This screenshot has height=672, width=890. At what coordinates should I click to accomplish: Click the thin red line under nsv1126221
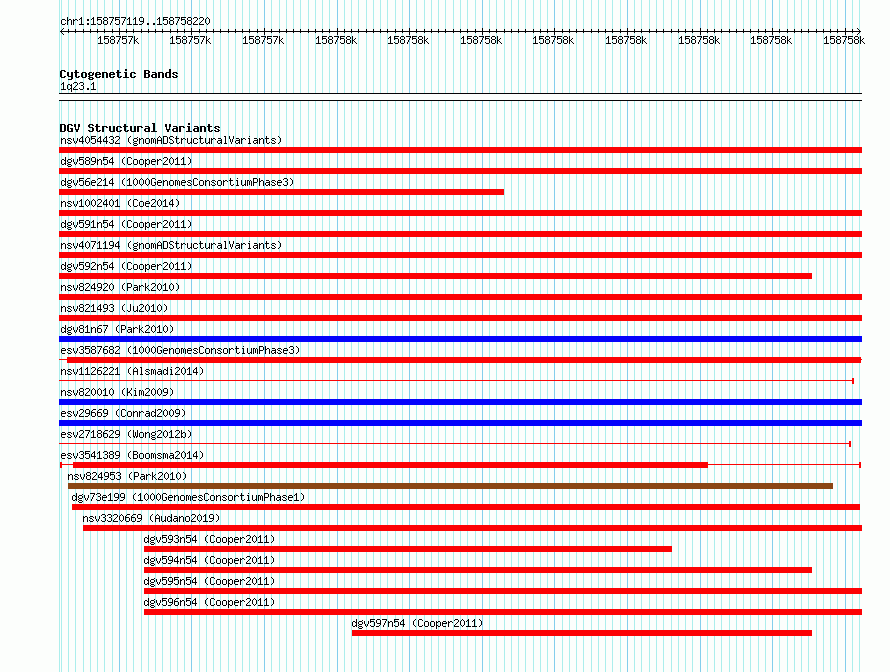coord(456,381)
